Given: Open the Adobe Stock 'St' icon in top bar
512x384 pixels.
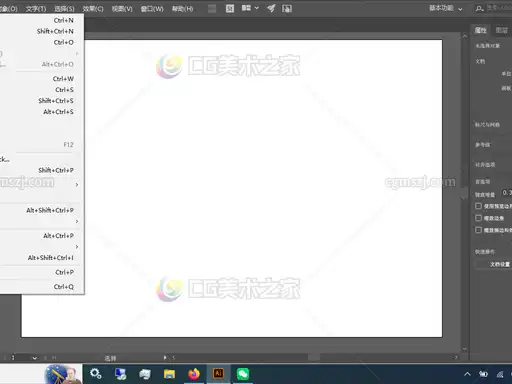Looking at the screenshot, I should click(230, 8).
